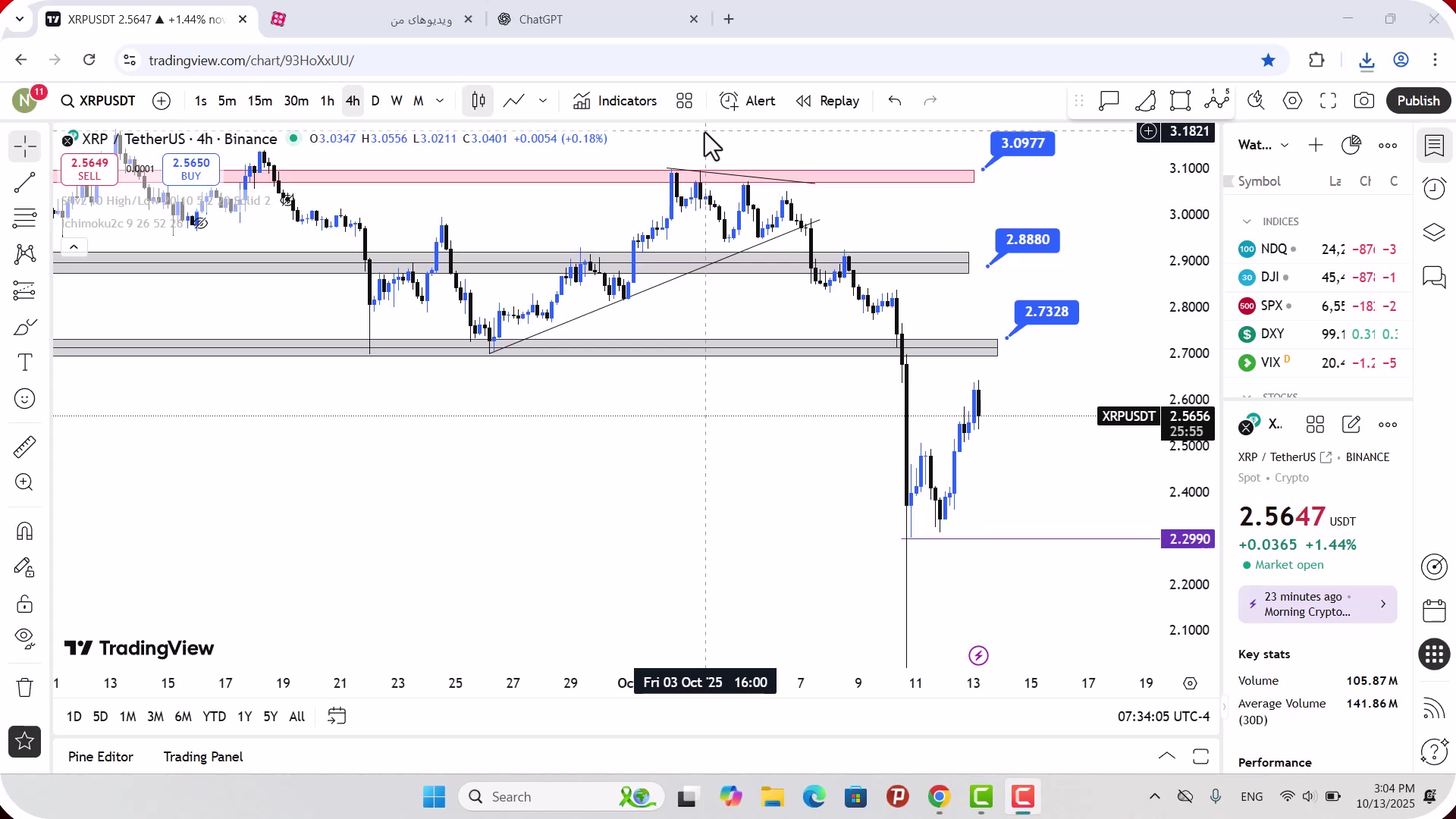Open the Fibonacci tools group
This screenshot has width=1456, height=819.
pyautogui.click(x=25, y=218)
